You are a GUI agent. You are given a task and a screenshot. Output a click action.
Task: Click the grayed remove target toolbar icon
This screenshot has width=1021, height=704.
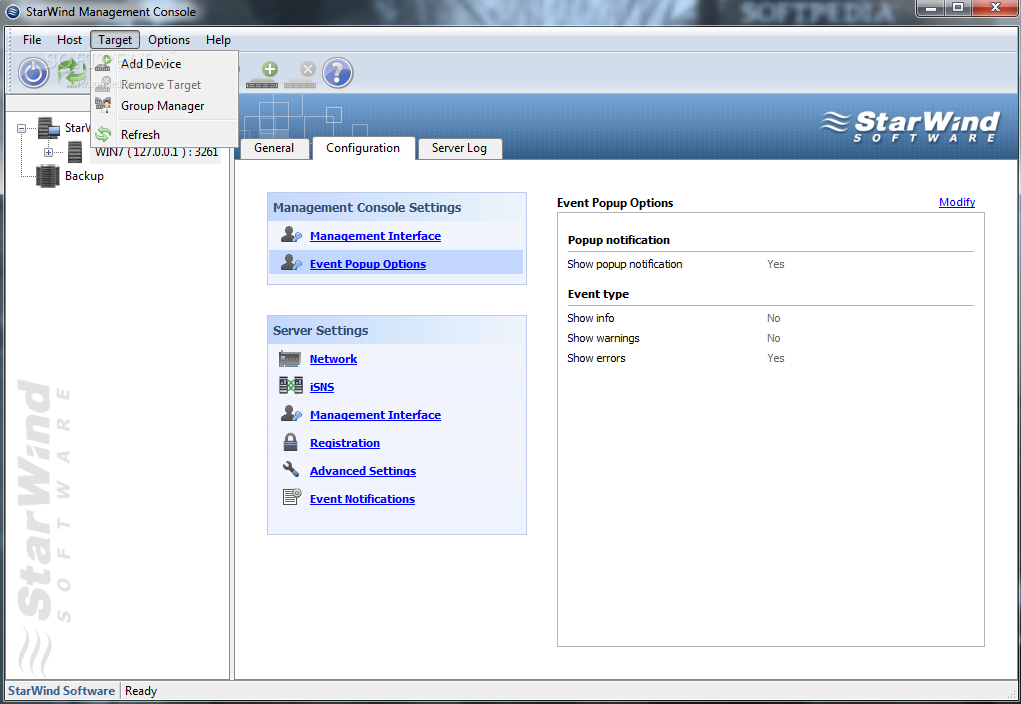tap(300, 74)
